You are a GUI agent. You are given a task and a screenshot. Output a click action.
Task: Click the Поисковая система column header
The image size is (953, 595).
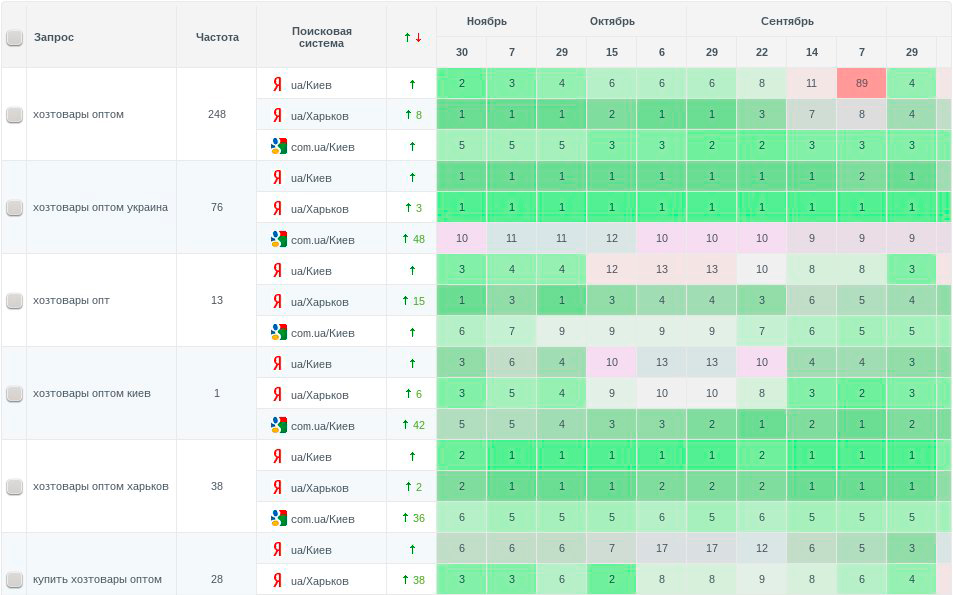321,37
